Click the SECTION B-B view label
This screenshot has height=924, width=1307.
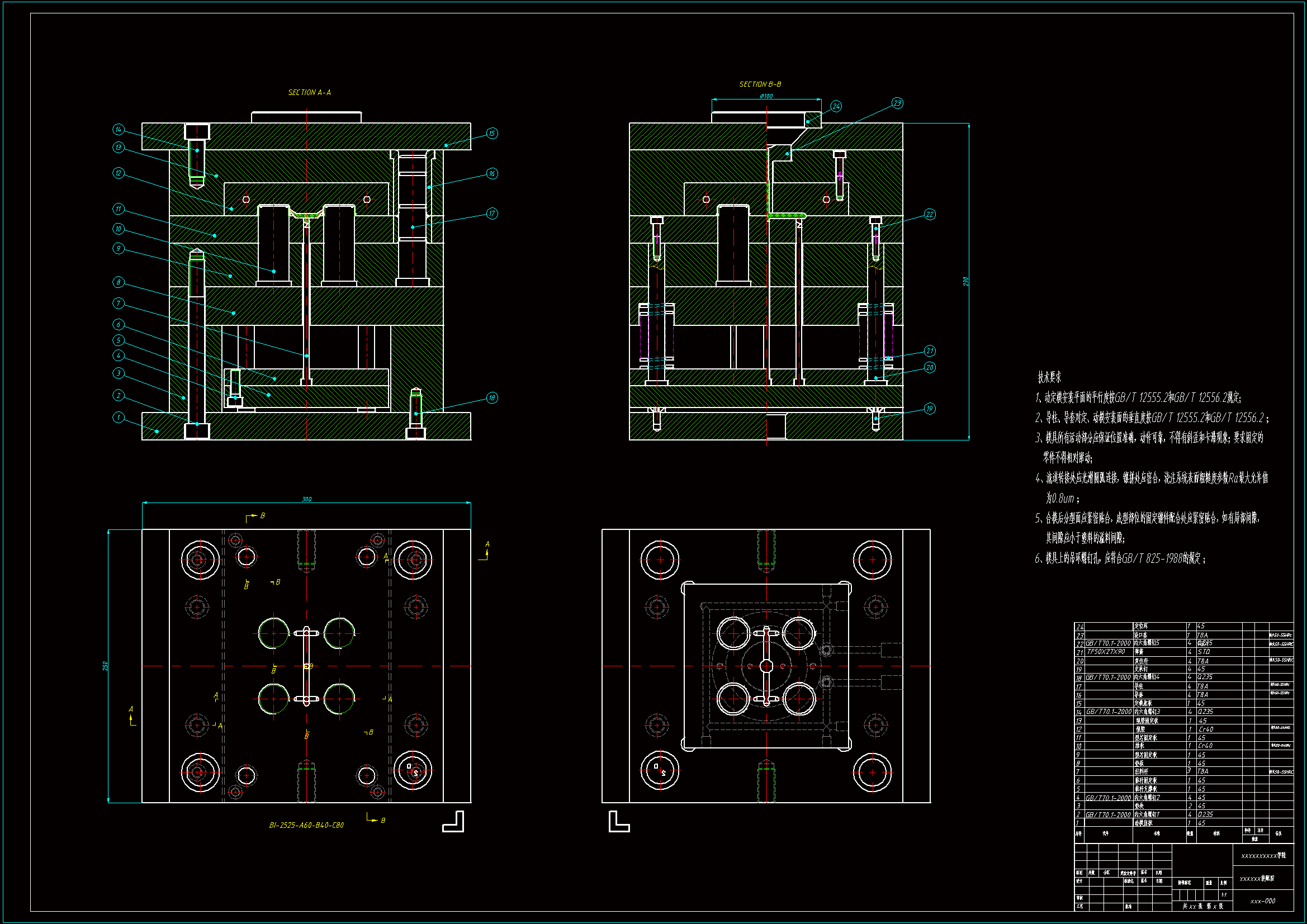coord(760,84)
